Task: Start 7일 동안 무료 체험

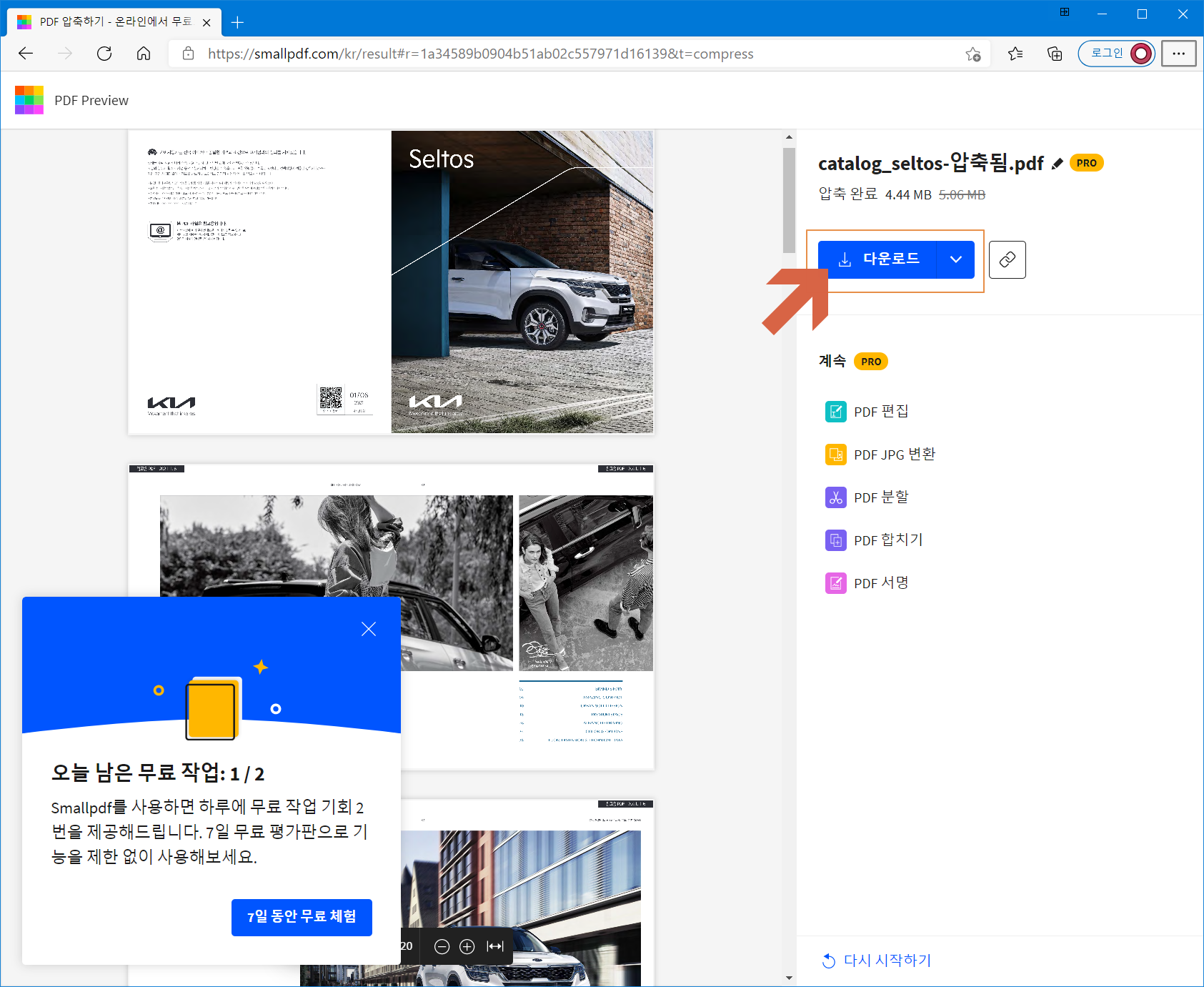Action: pos(302,917)
